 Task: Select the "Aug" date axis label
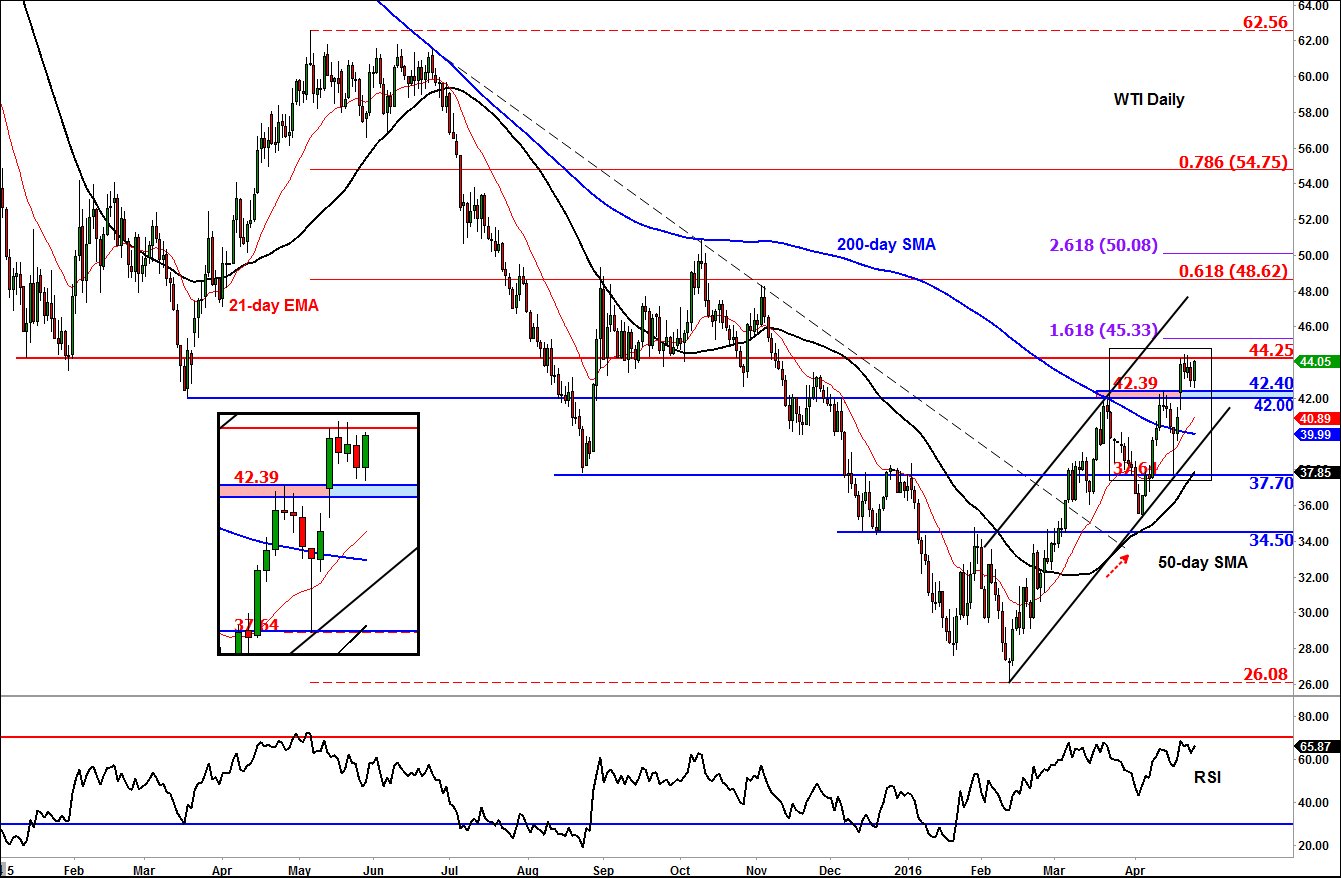[530, 870]
